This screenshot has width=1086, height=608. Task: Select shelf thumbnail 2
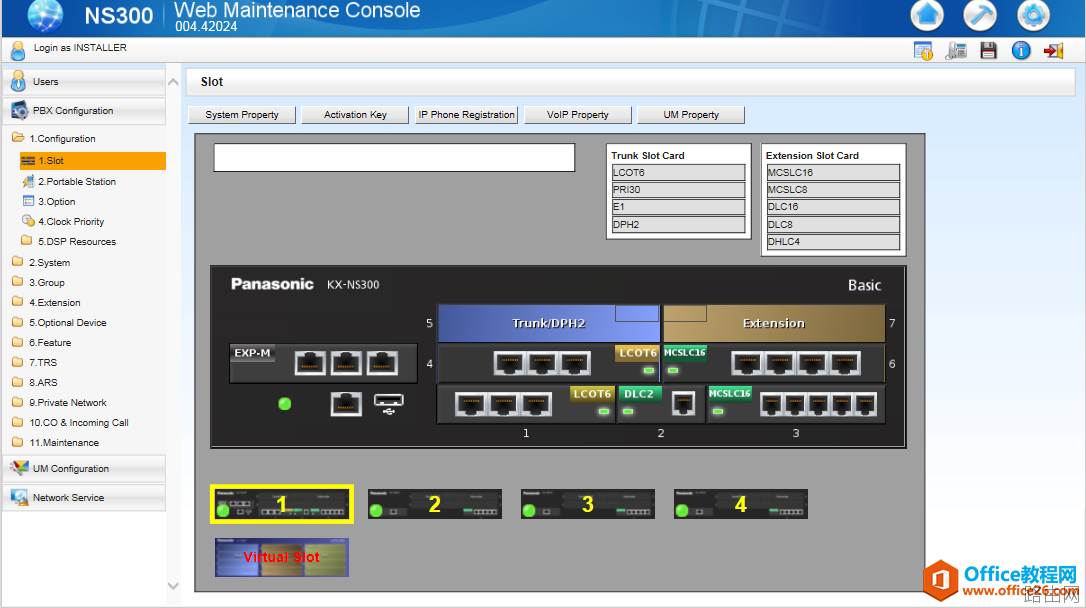(435, 503)
